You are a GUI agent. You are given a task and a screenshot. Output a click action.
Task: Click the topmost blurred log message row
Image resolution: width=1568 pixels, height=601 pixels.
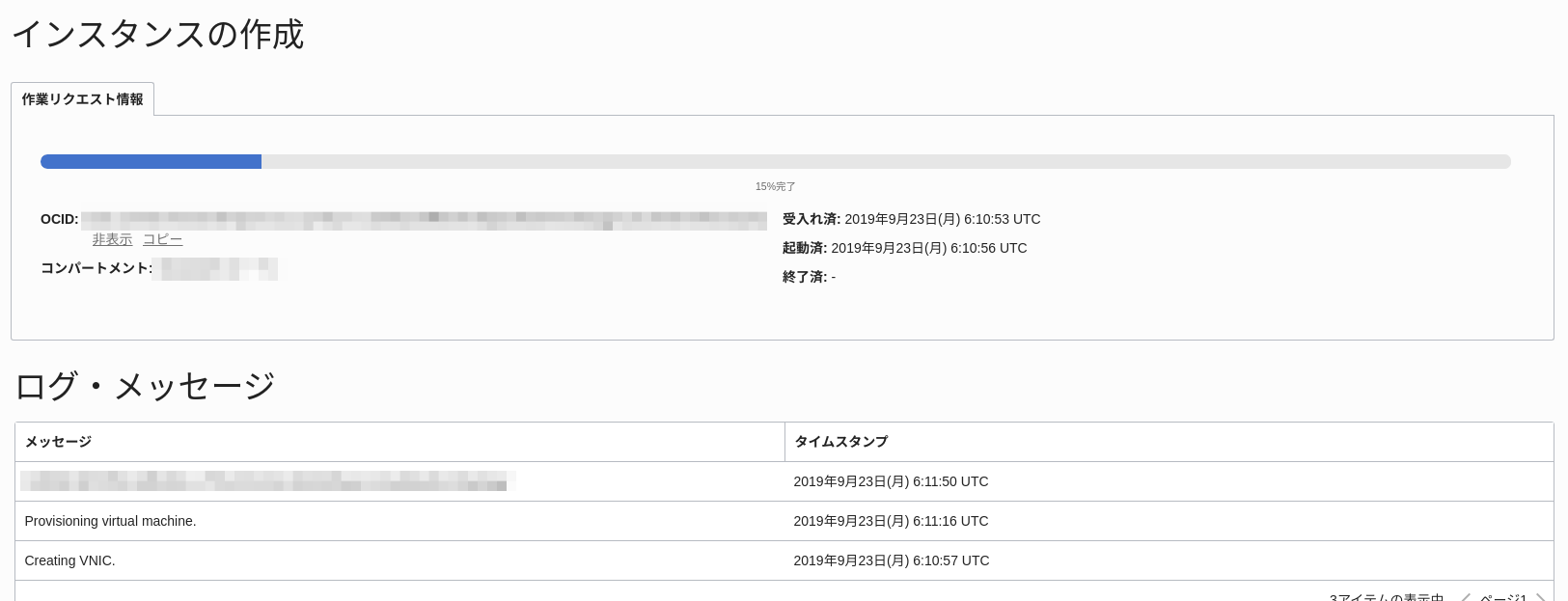coord(267,481)
